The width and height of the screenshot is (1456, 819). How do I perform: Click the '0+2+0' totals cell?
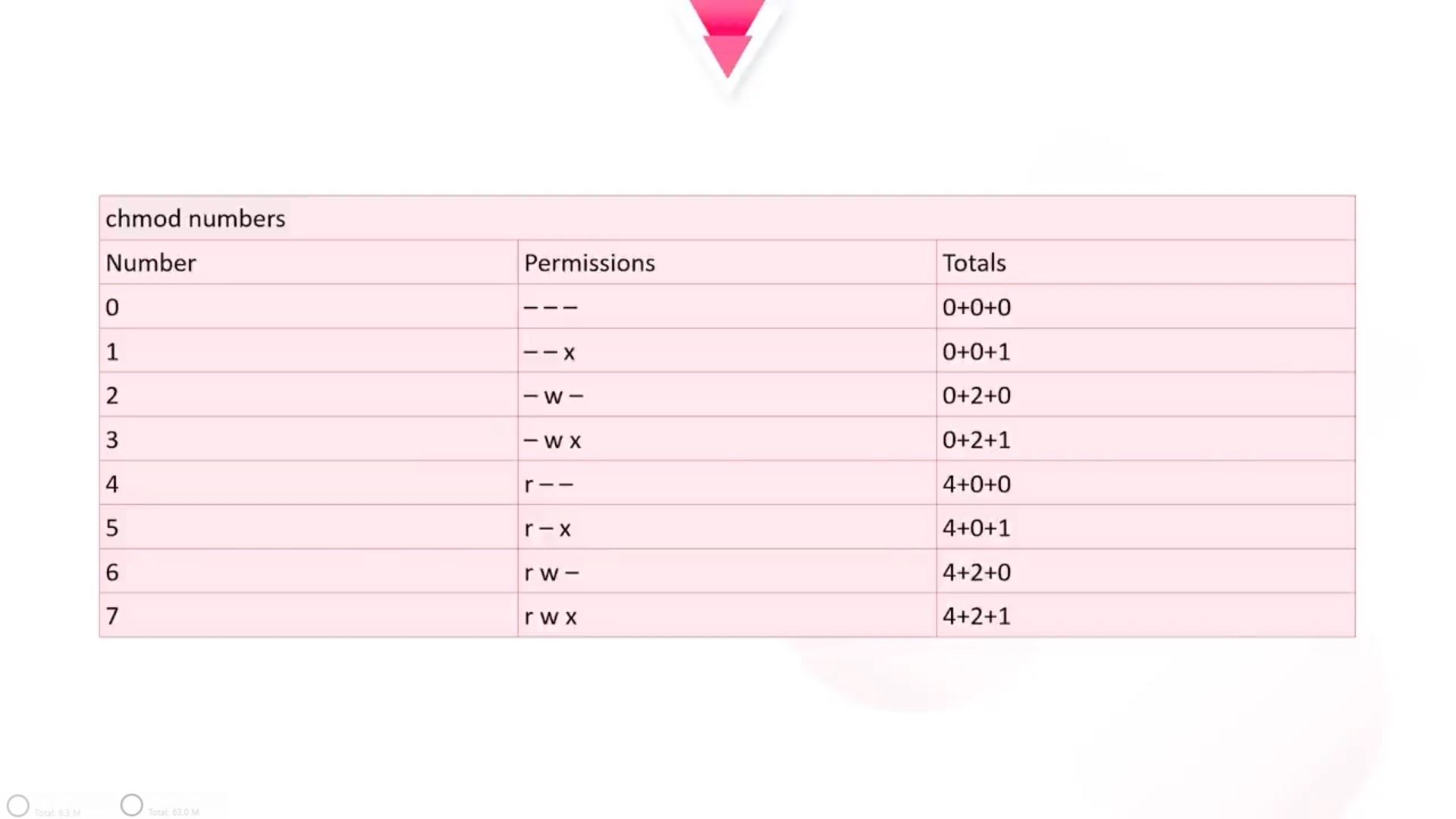point(976,396)
